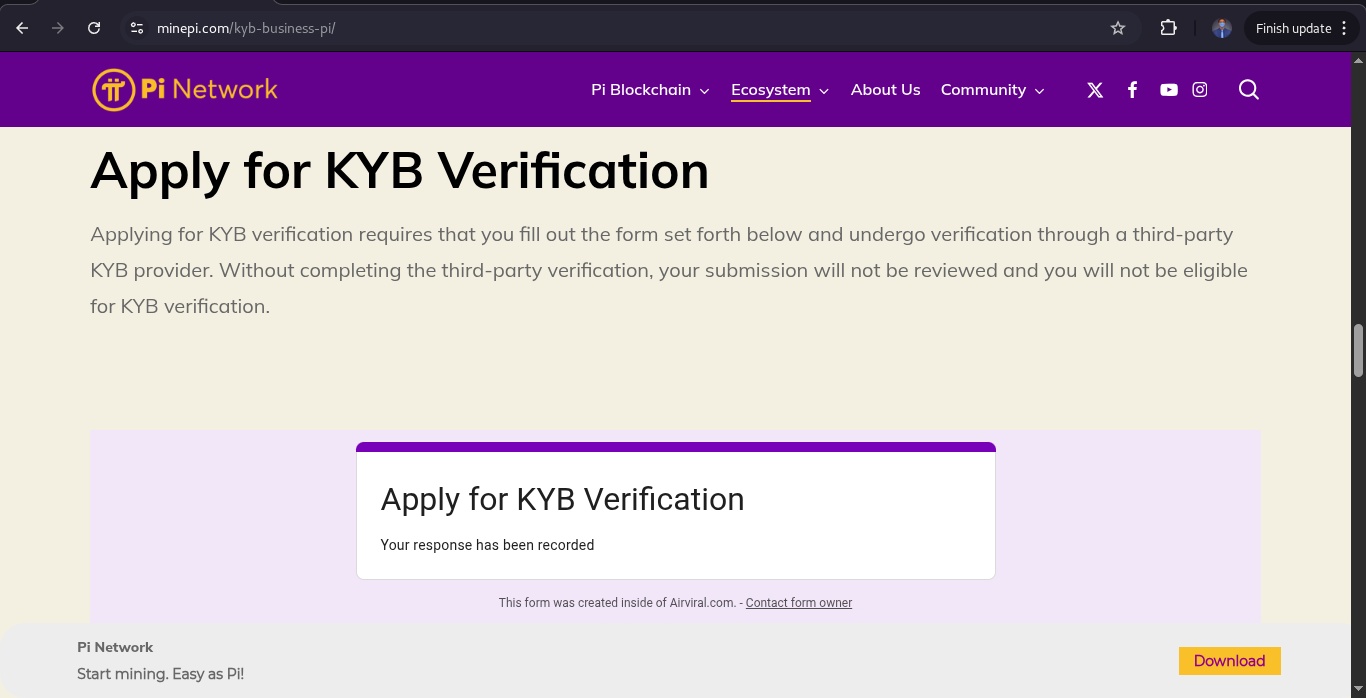Select the About Us menu item
The height and width of the screenshot is (698, 1366).
(x=885, y=89)
